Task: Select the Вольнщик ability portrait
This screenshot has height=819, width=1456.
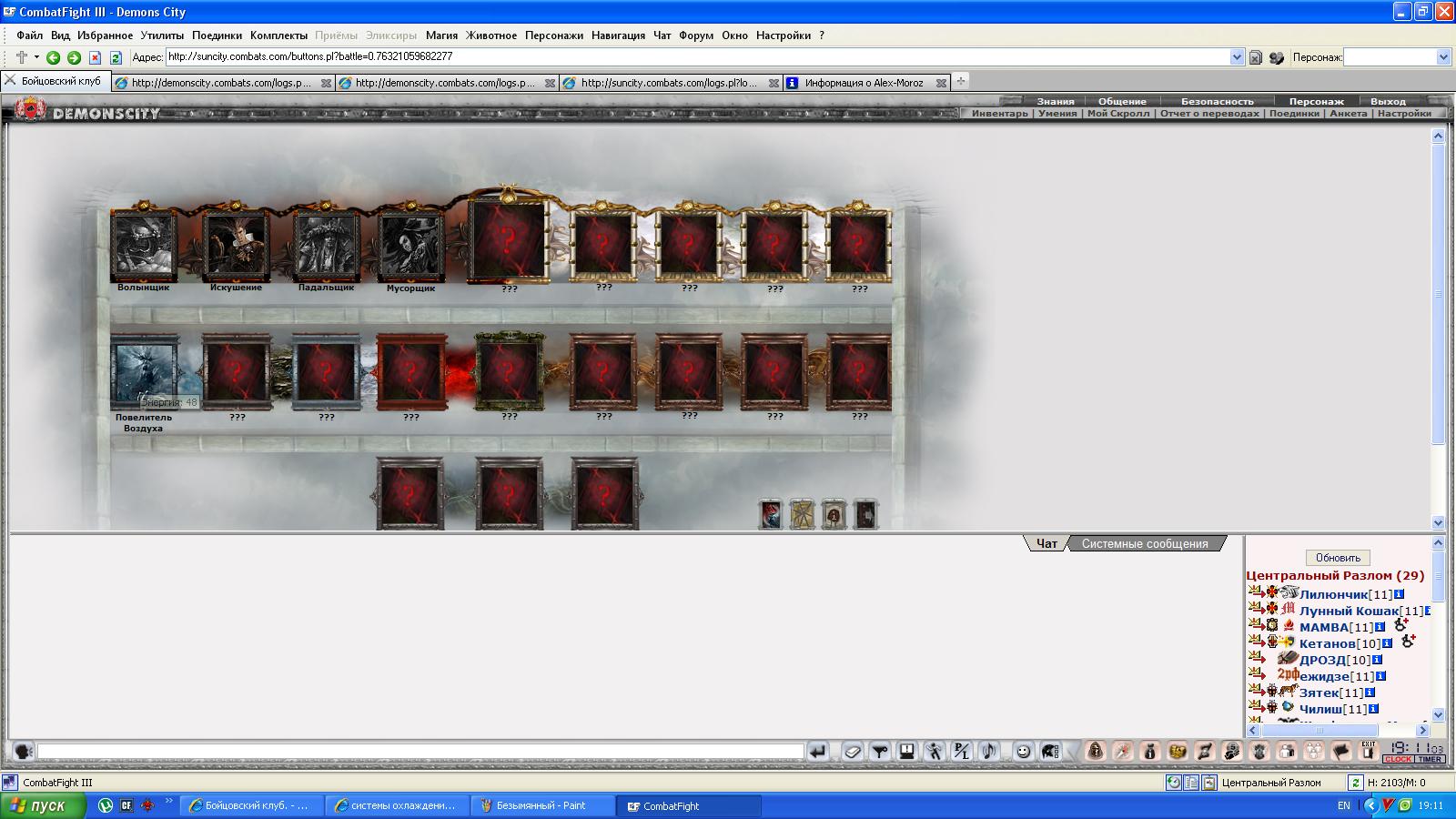Action: [x=144, y=246]
